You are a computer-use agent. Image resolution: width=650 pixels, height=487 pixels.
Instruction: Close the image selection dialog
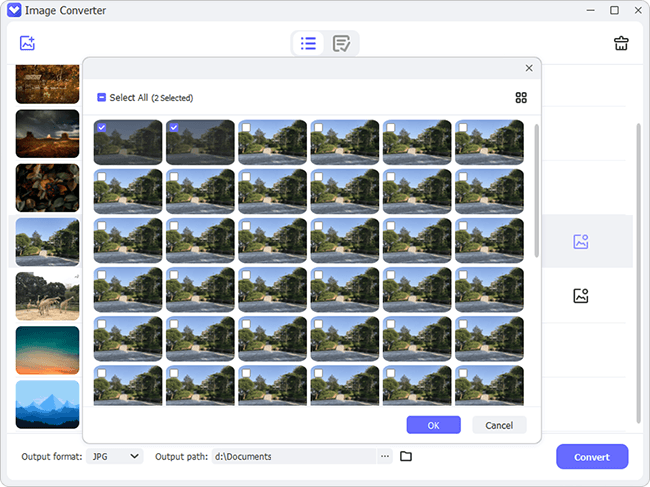point(529,68)
